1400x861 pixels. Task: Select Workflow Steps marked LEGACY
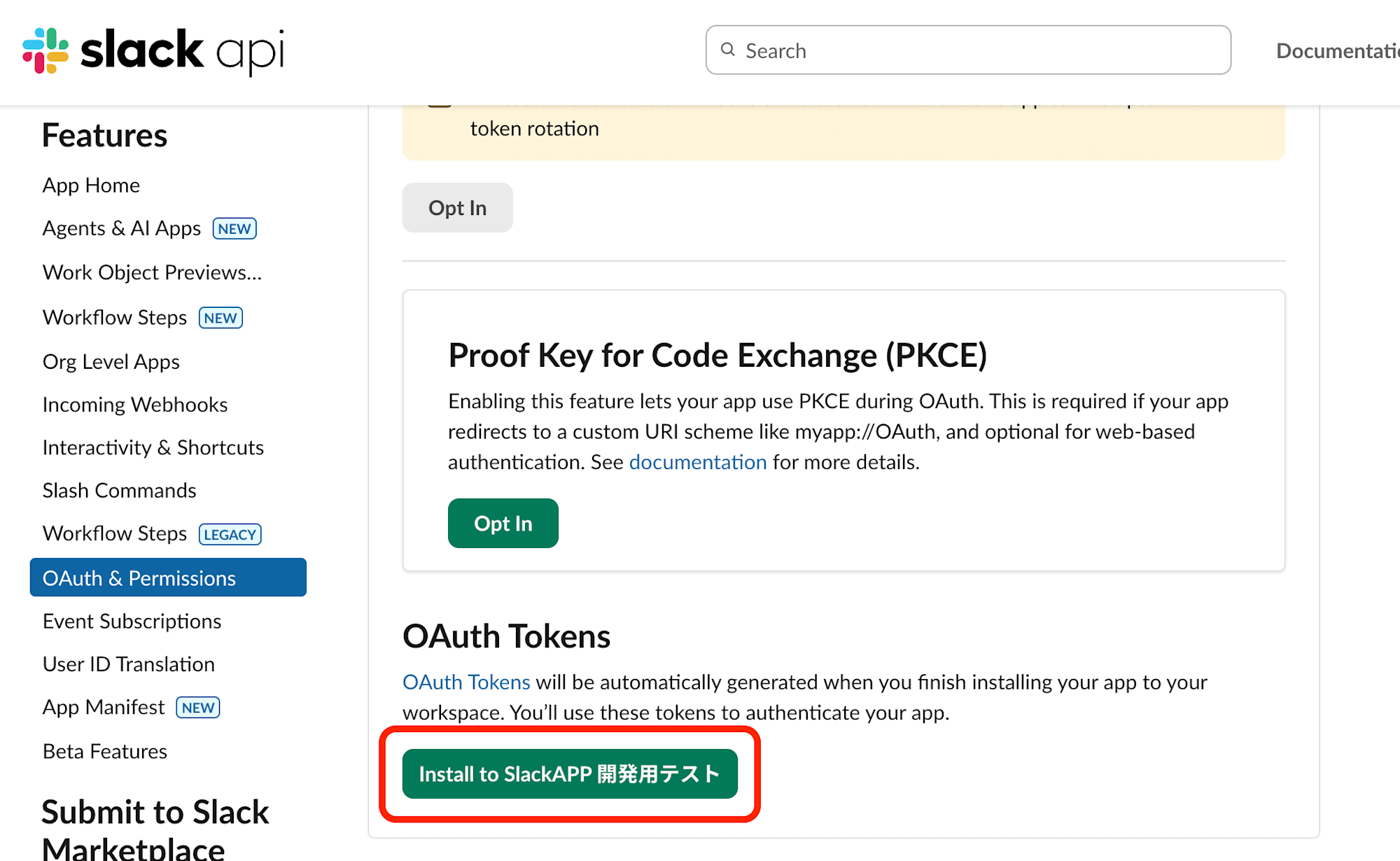coord(115,534)
